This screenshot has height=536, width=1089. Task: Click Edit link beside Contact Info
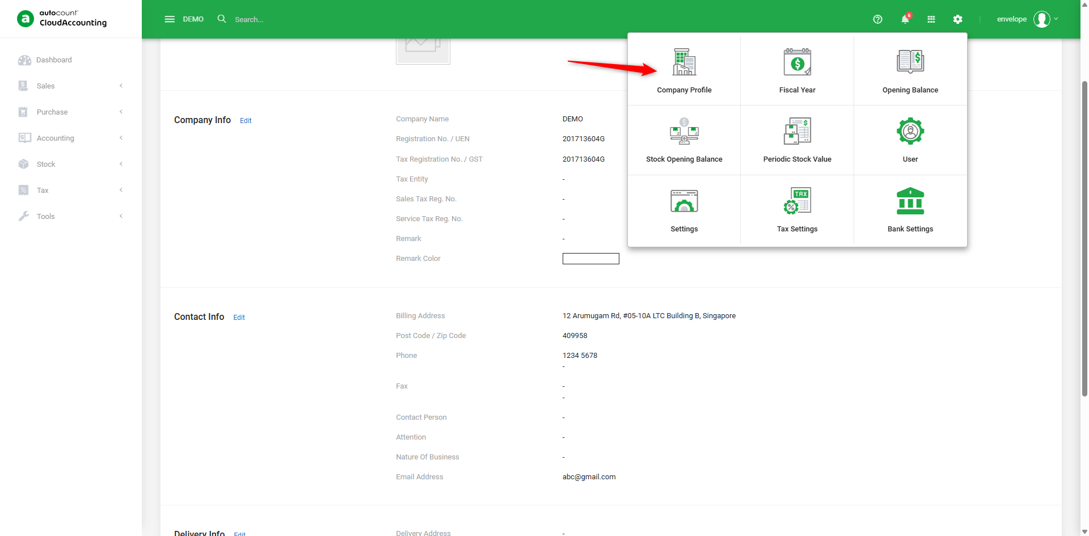pyautogui.click(x=239, y=317)
